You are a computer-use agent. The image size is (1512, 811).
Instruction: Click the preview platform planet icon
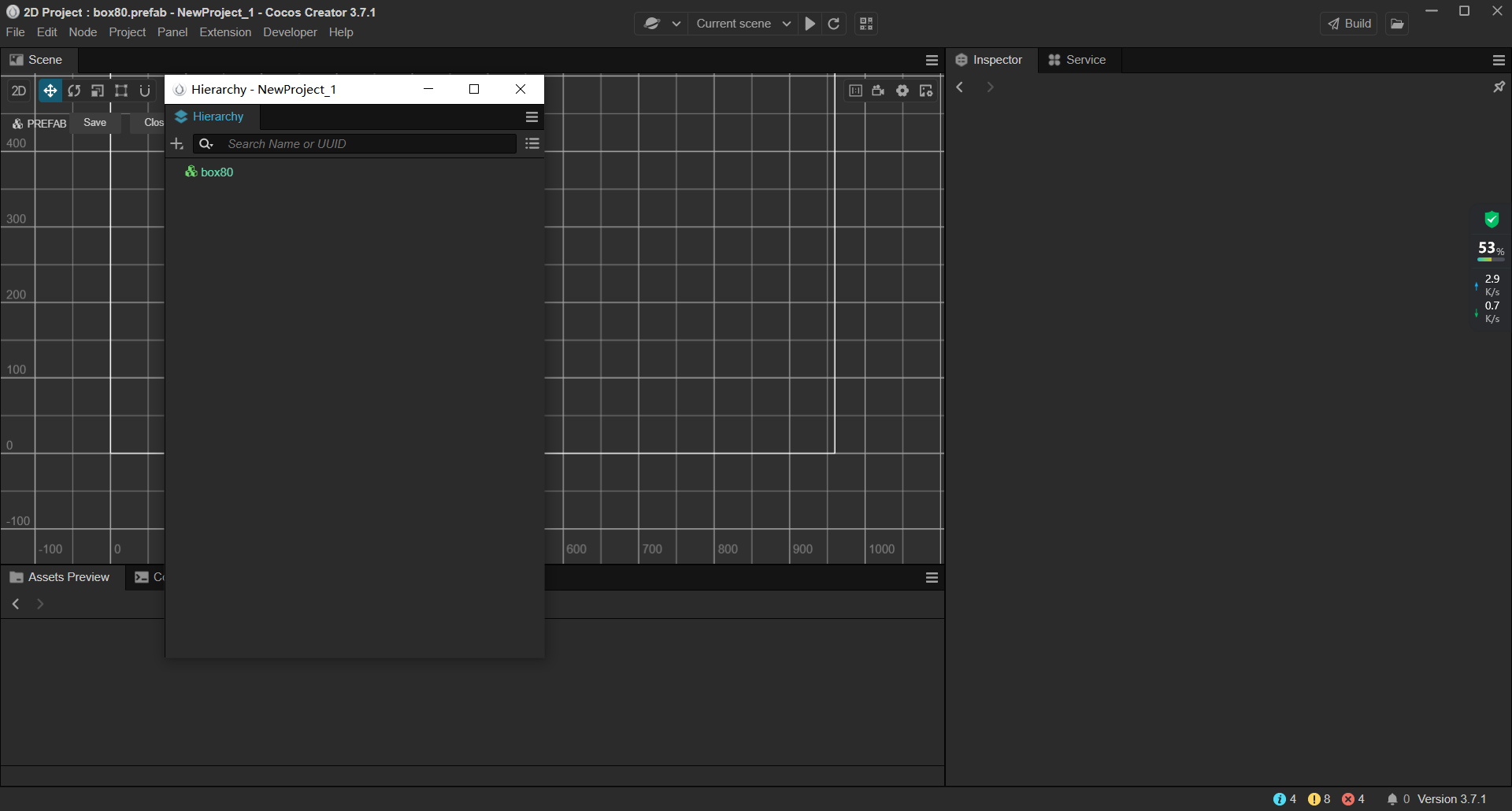[x=651, y=24]
